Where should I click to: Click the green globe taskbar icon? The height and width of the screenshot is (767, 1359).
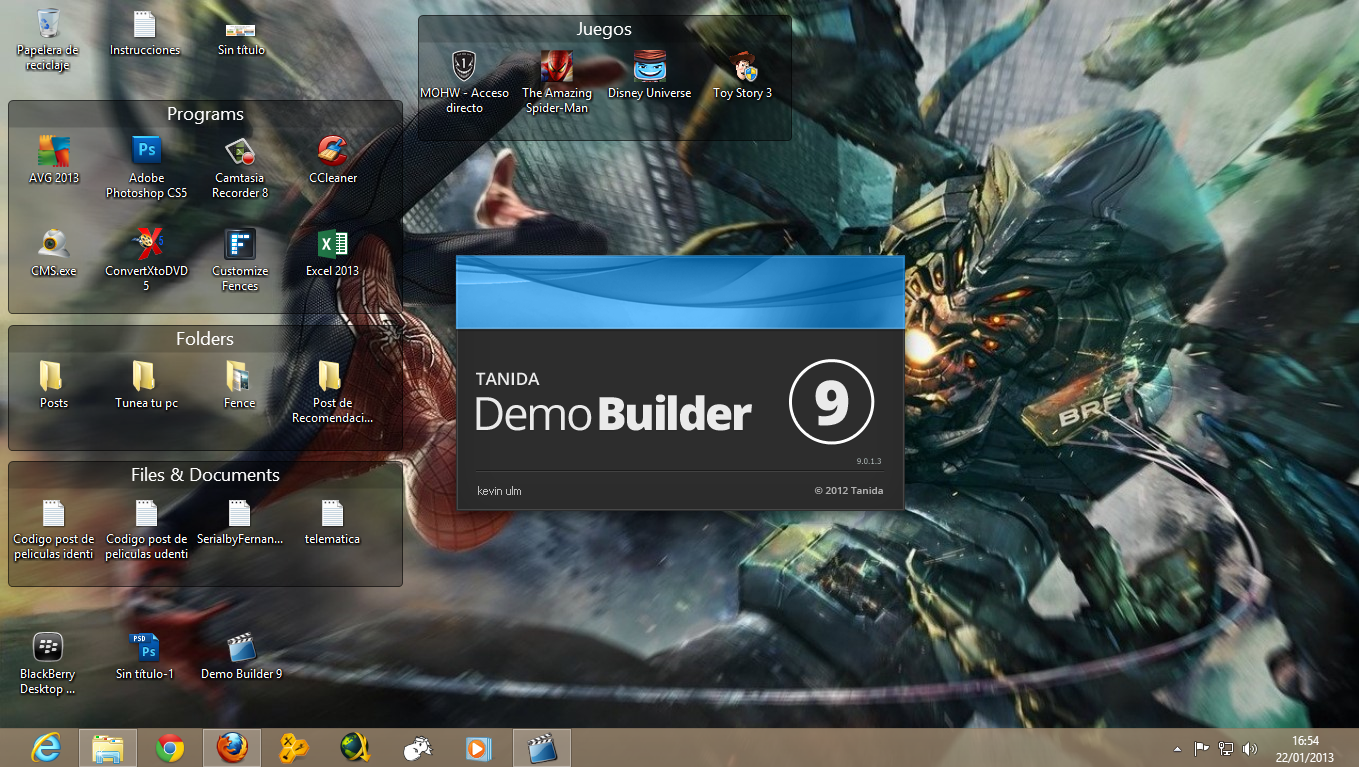coord(356,748)
